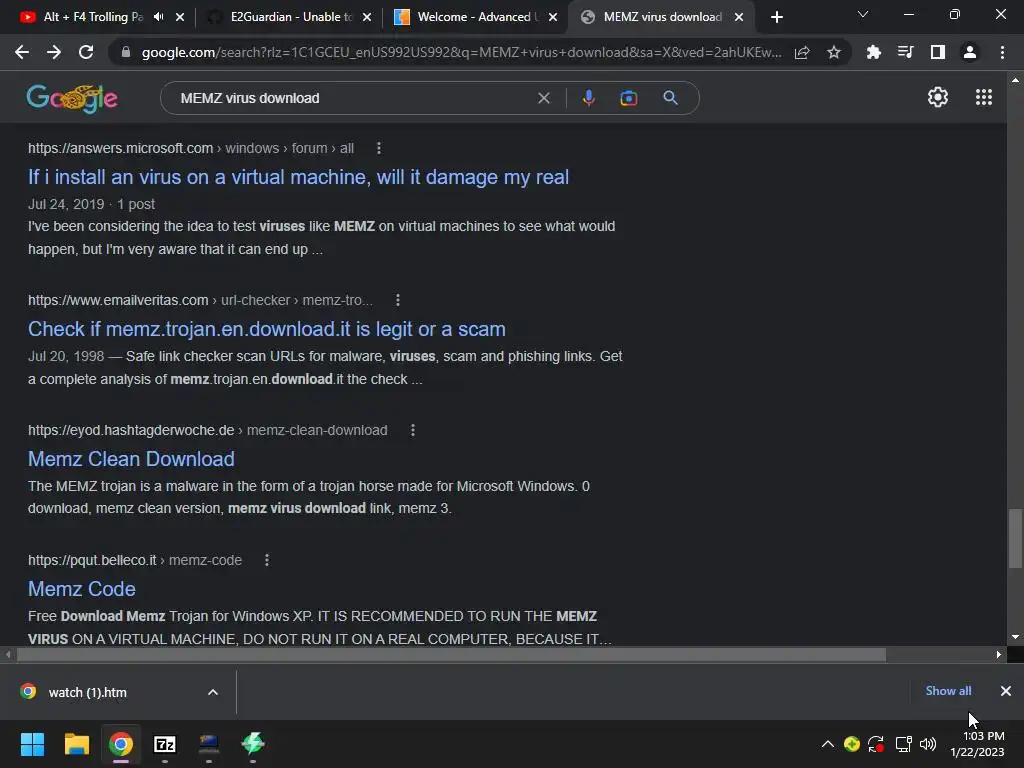Click the horizontal scrollbar thumb

(x=451, y=654)
